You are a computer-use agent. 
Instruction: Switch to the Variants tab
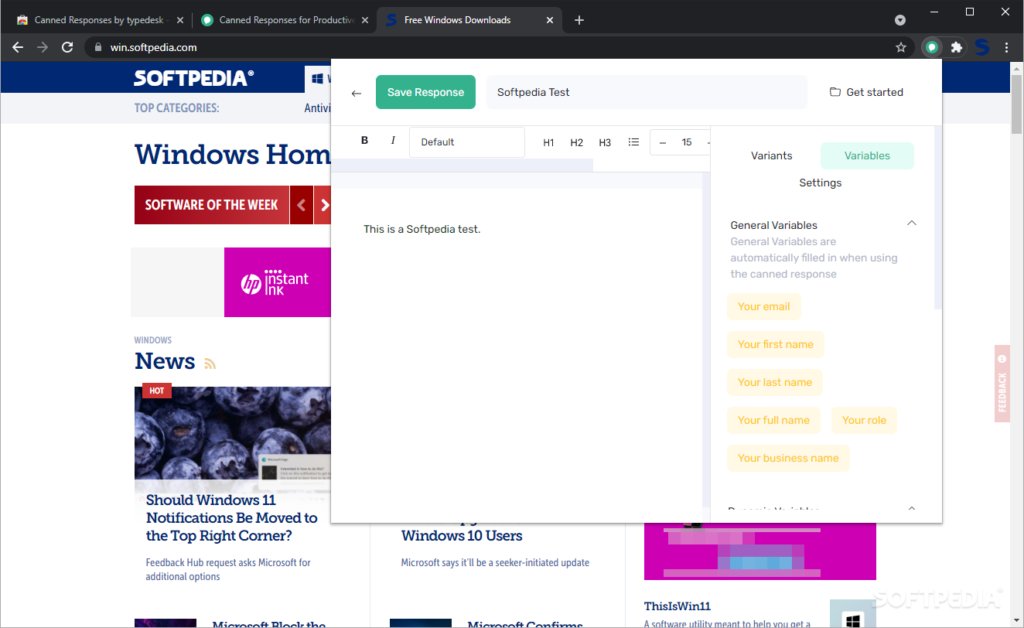coord(771,155)
